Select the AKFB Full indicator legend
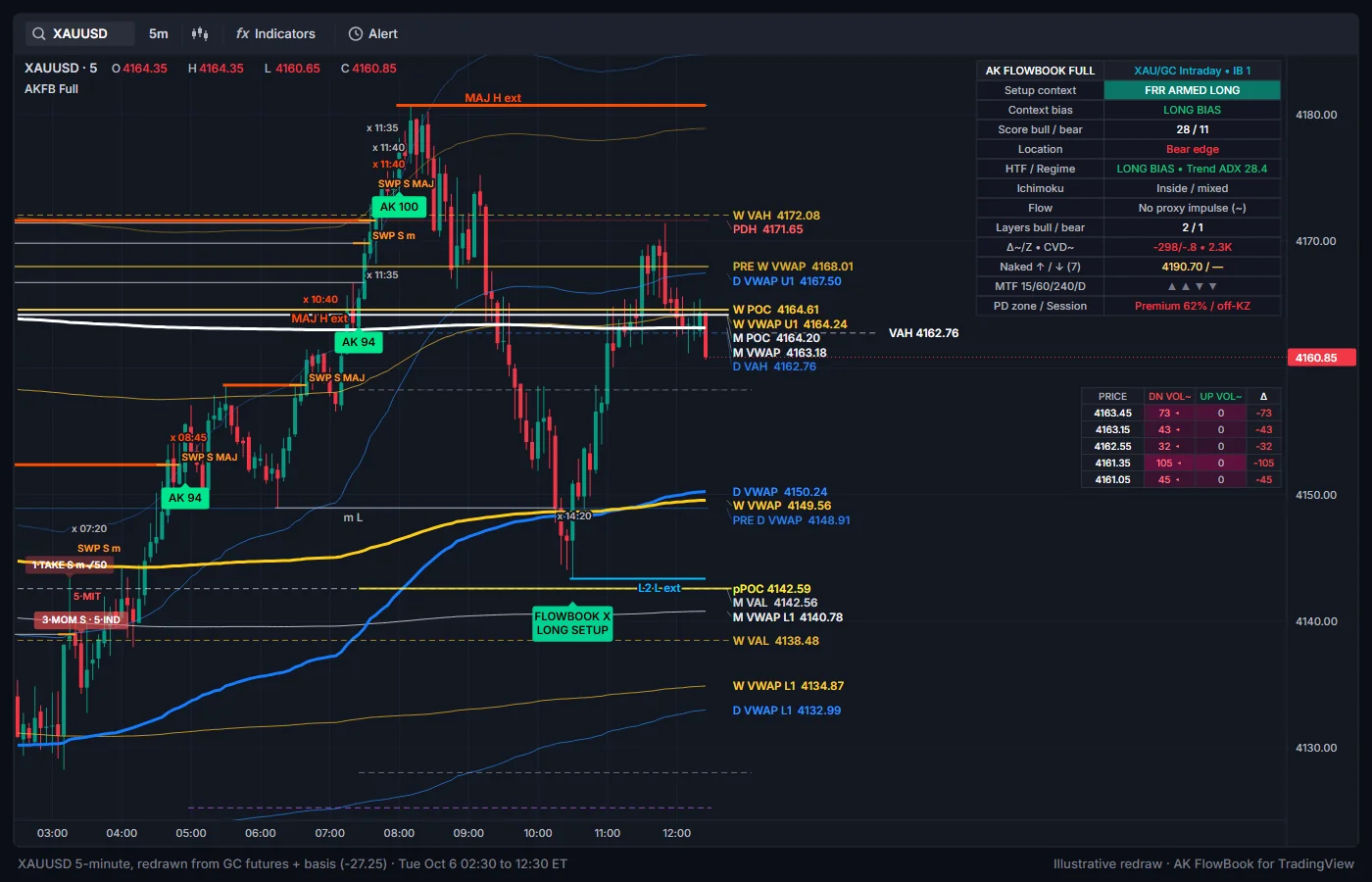The width and height of the screenshot is (1372, 882). point(51,89)
